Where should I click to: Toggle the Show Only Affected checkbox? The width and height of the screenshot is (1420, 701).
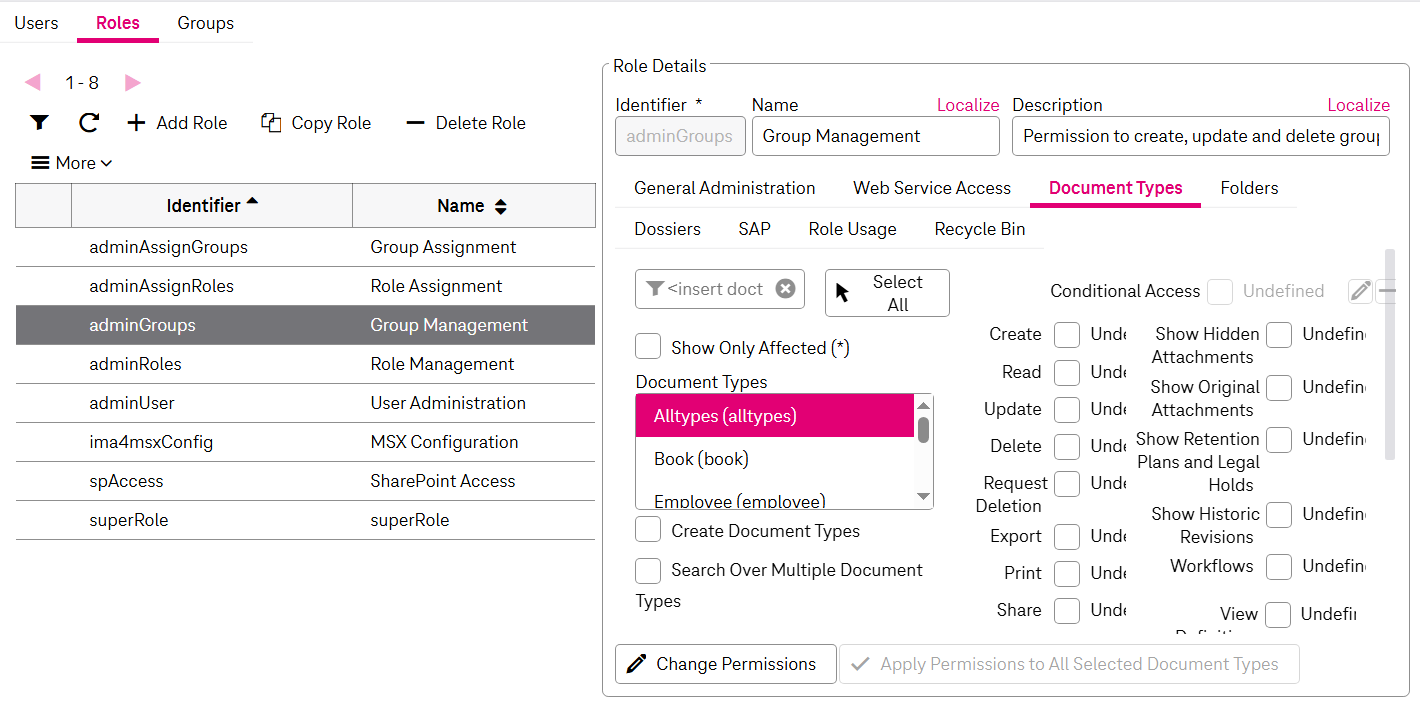(x=648, y=347)
